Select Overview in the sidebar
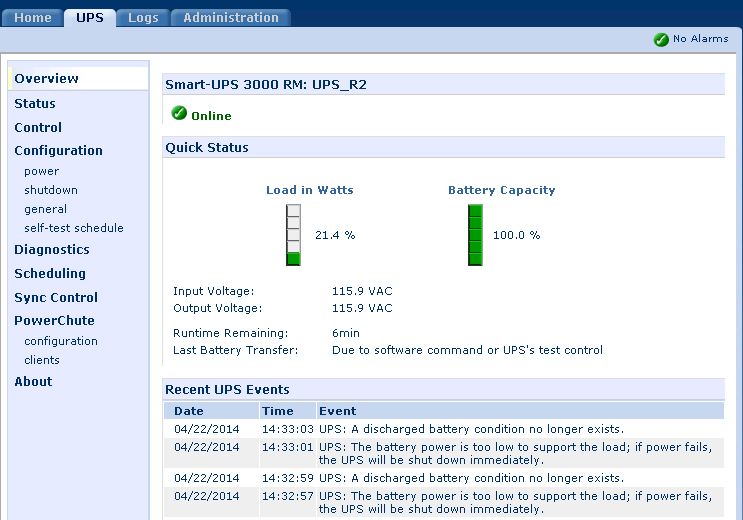The width and height of the screenshot is (743, 520). pos(46,78)
